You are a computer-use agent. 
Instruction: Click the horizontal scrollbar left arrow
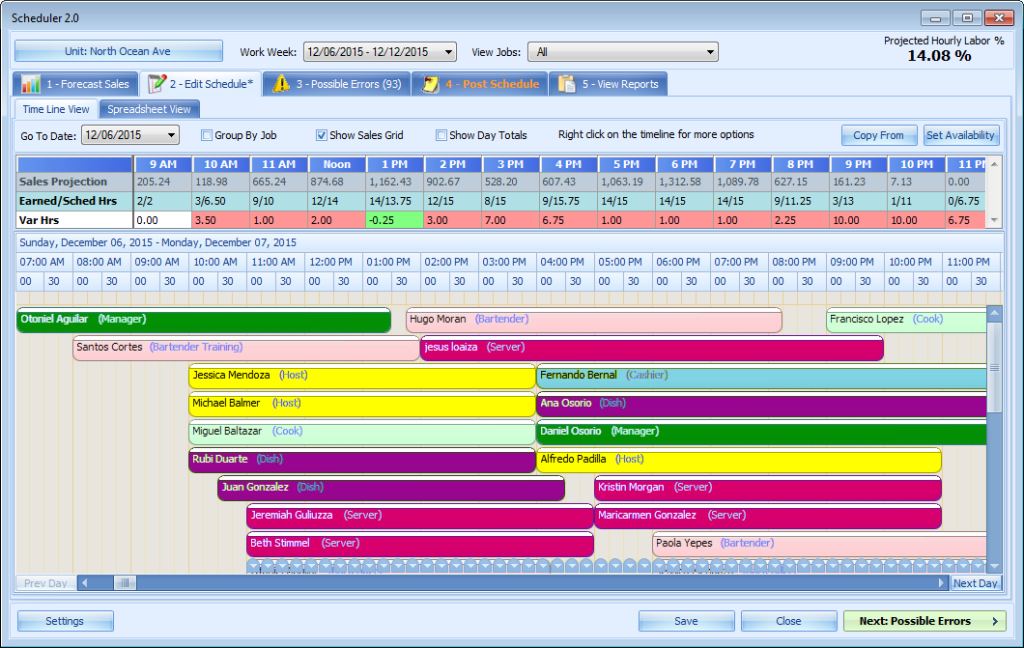[84, 583]
